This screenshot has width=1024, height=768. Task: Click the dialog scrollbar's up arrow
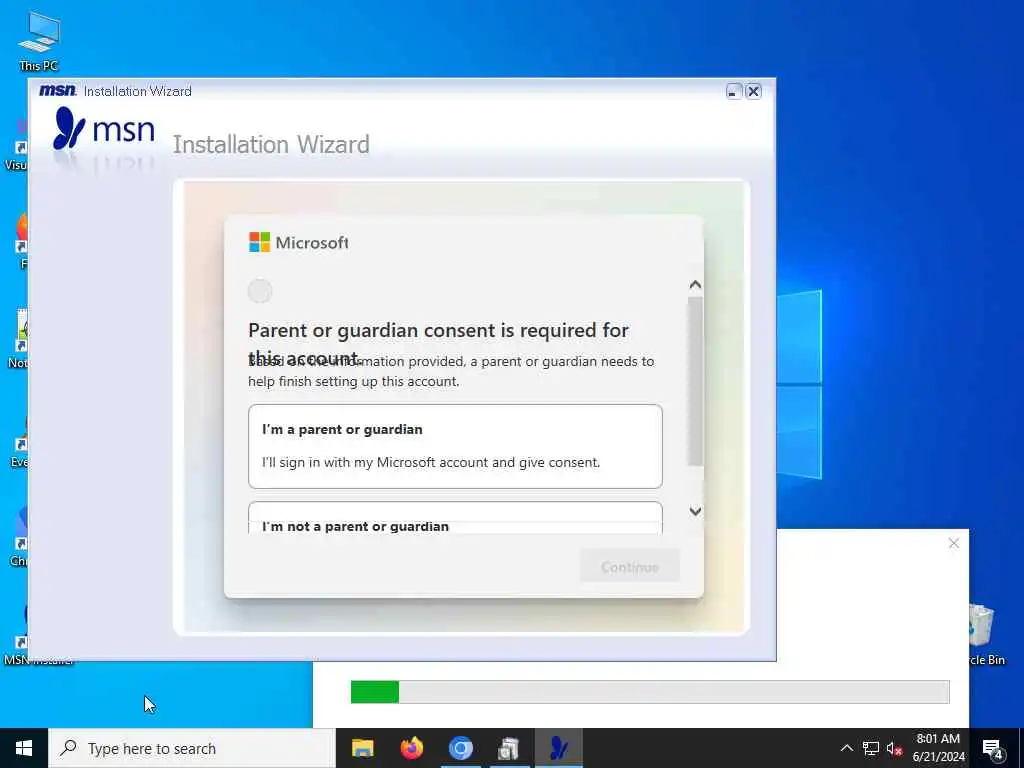[696, 285]
